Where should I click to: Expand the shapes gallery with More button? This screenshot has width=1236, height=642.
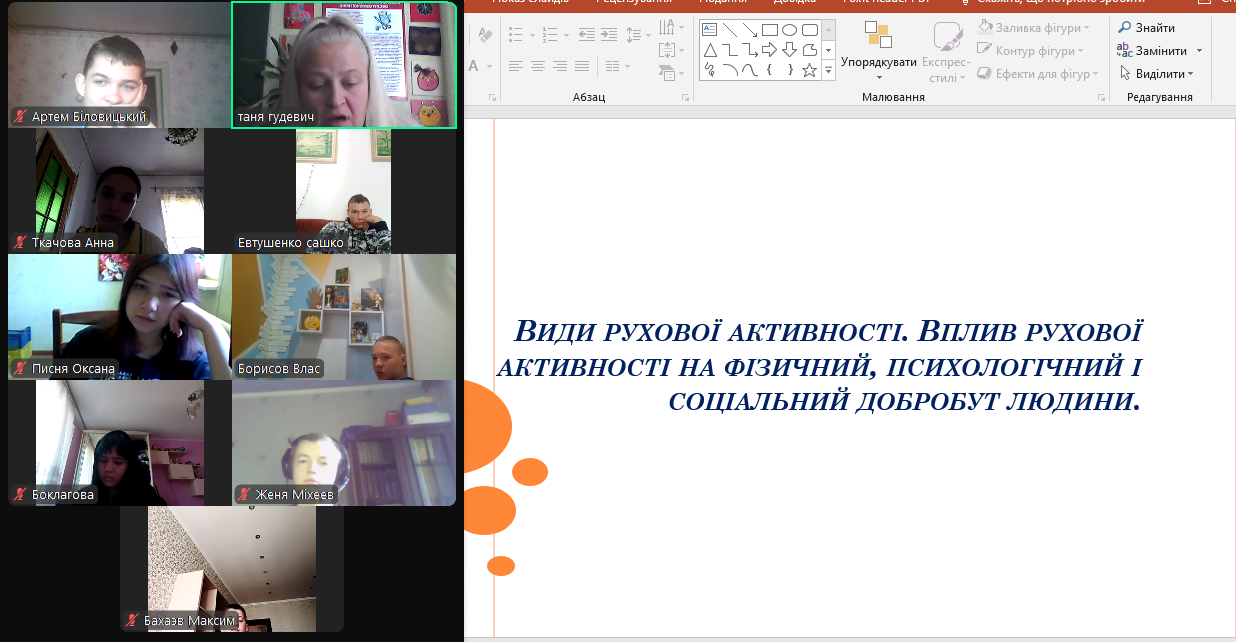828,70
